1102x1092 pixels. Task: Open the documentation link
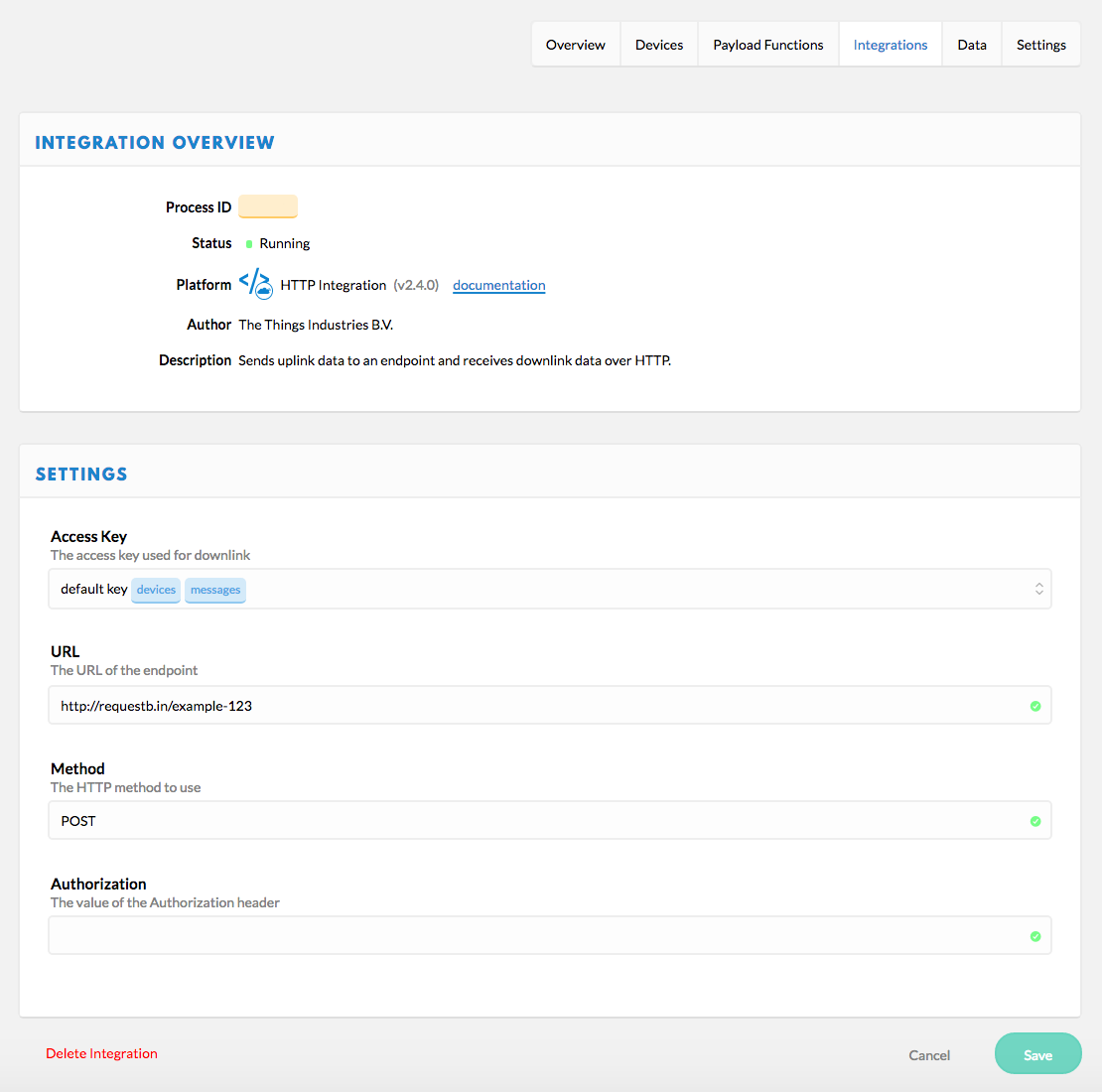pyautogui.click(x=498, y=285)
